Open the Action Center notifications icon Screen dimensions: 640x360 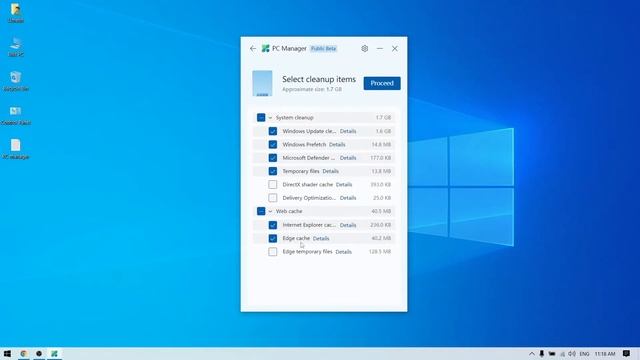pos(627,353)
